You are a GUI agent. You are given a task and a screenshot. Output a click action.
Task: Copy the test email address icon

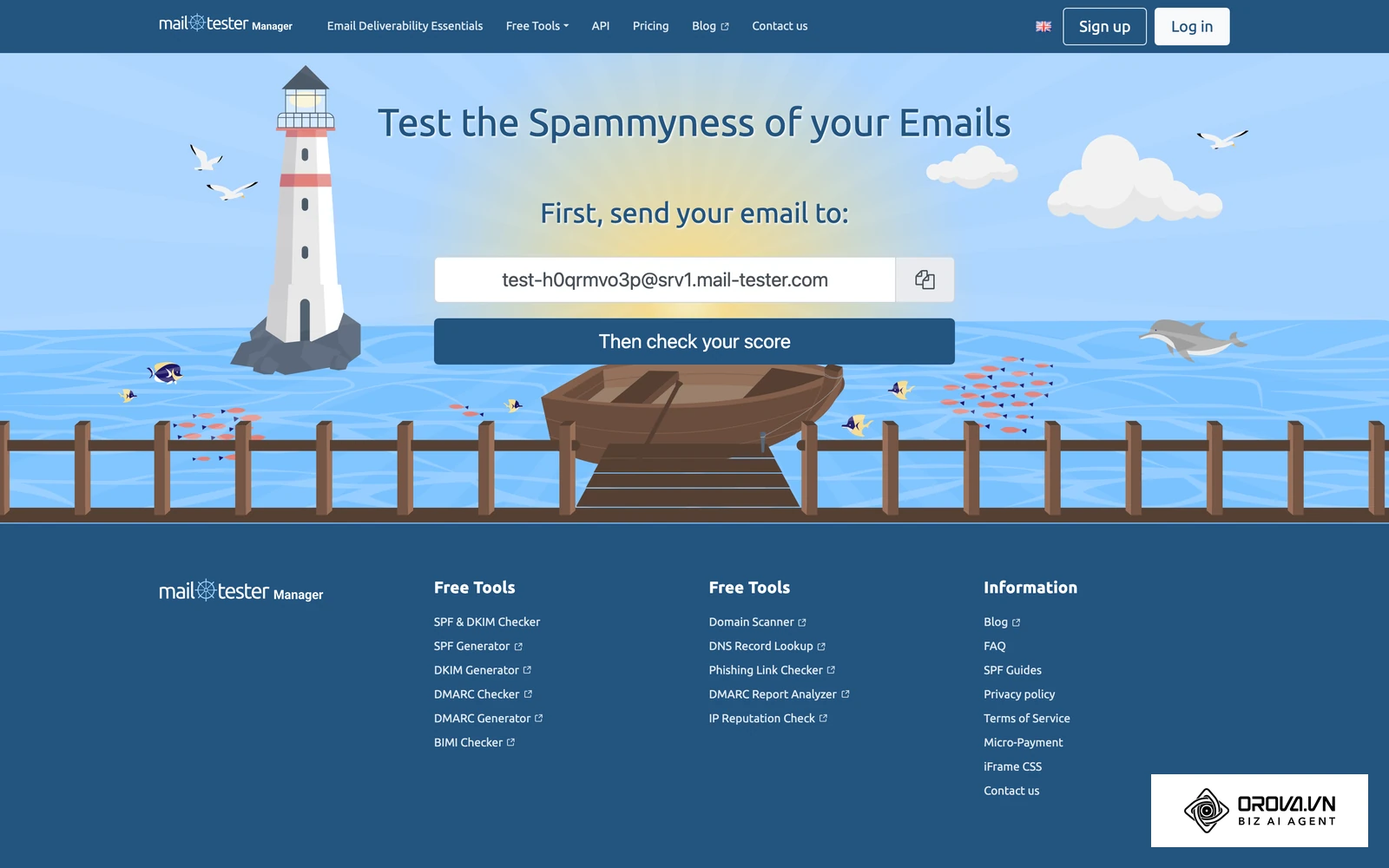coord(925,279)
